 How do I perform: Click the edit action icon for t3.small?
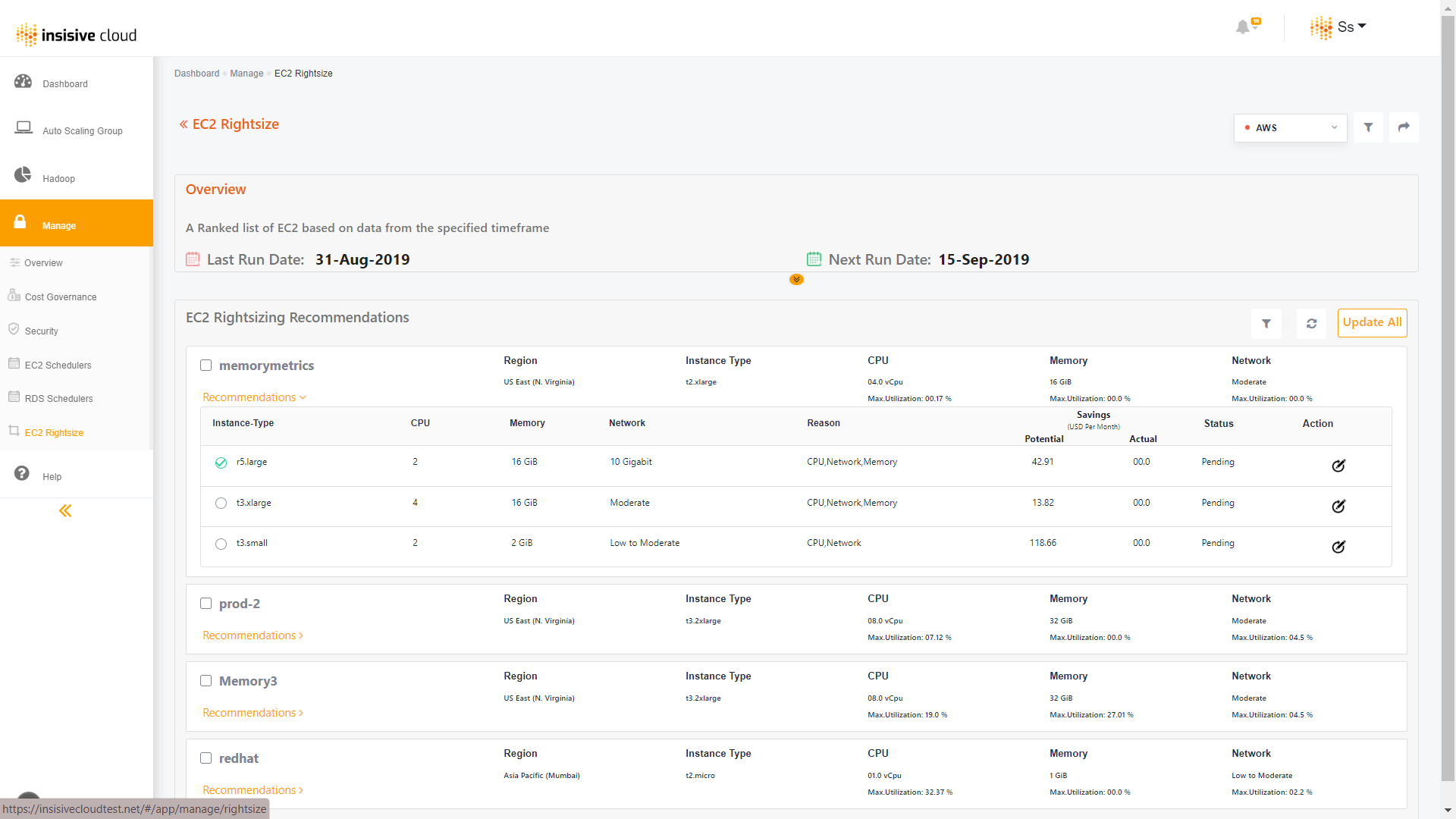point(1338,547)
